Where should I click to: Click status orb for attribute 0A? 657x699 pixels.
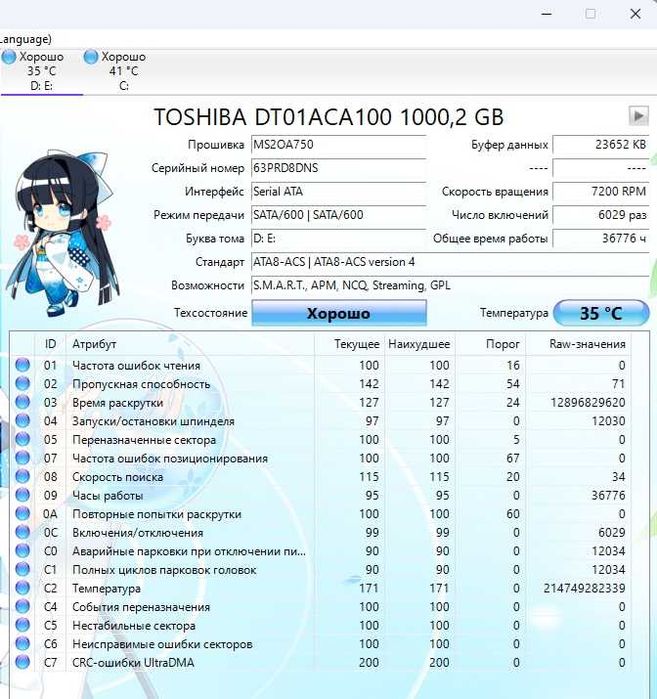(x=23, y=514)
